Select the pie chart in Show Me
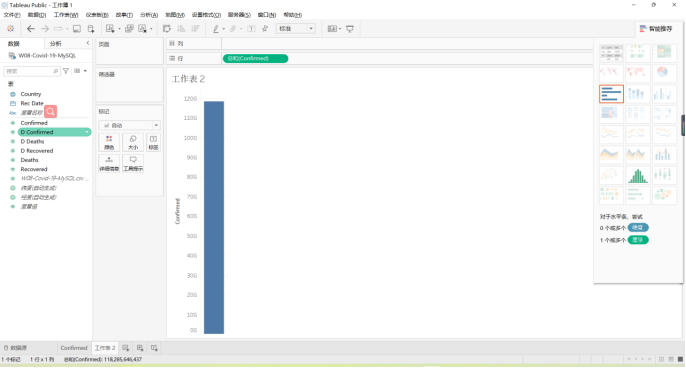 [x=663, y=73]
